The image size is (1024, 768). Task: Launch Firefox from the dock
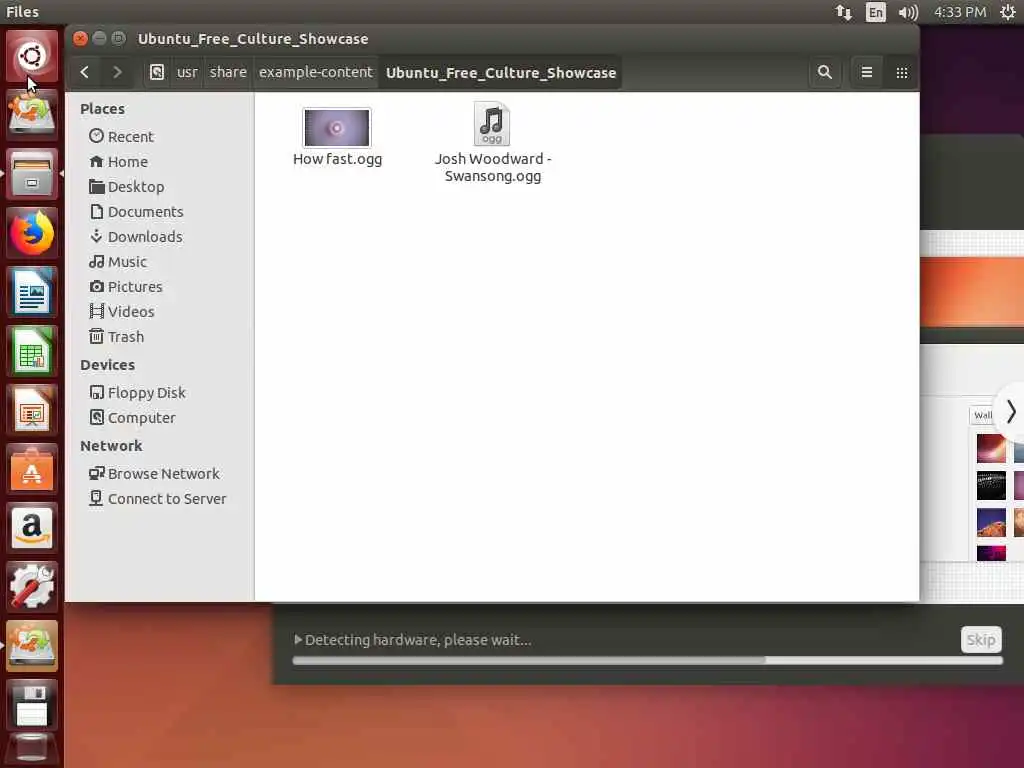[31, 232]
